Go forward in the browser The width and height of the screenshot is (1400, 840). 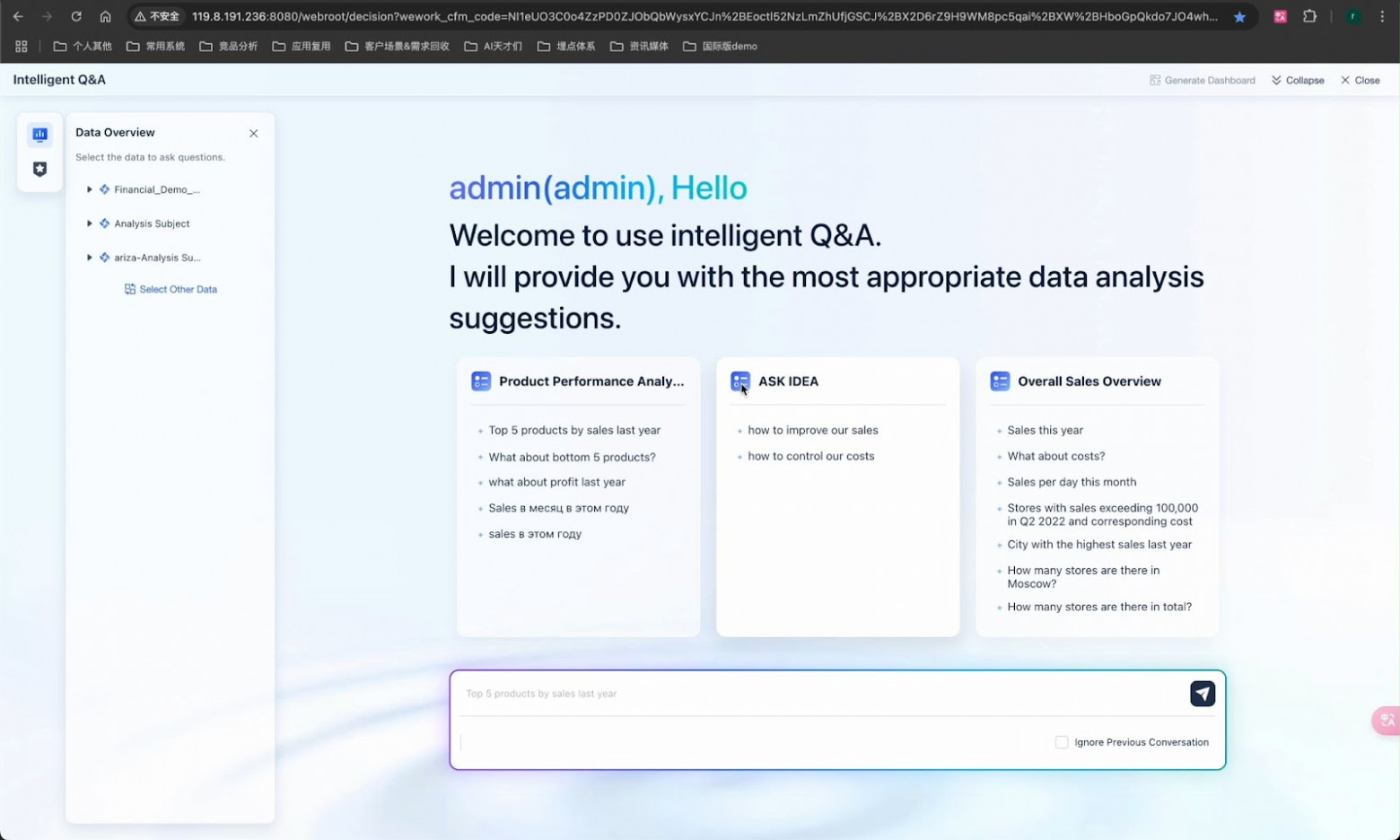pyautogui.click(x=47, y=16)
